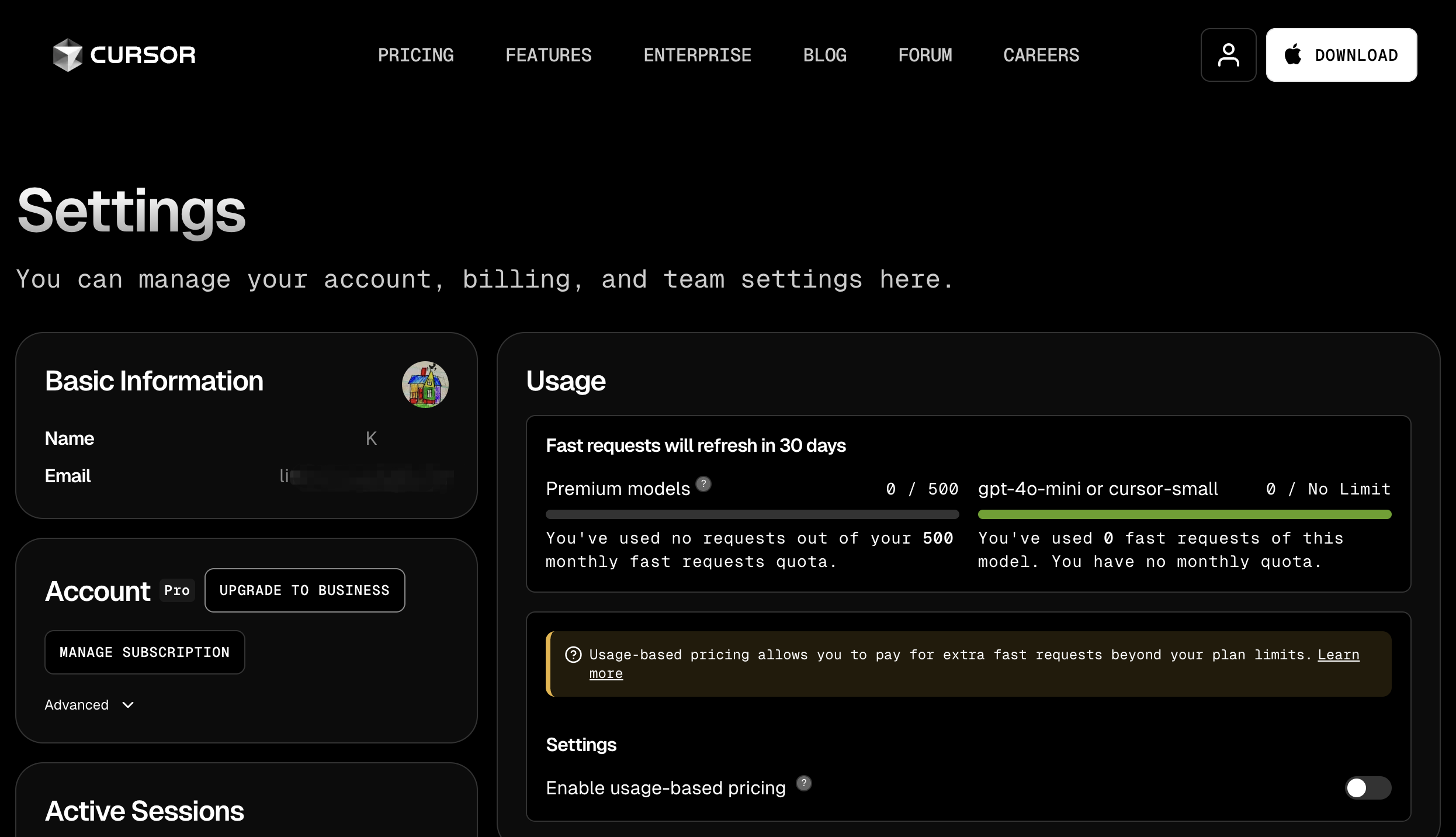Open the Careers page
Image resolution: width=1456 pixels, height=837 pixels.
tap(1041, 55)
